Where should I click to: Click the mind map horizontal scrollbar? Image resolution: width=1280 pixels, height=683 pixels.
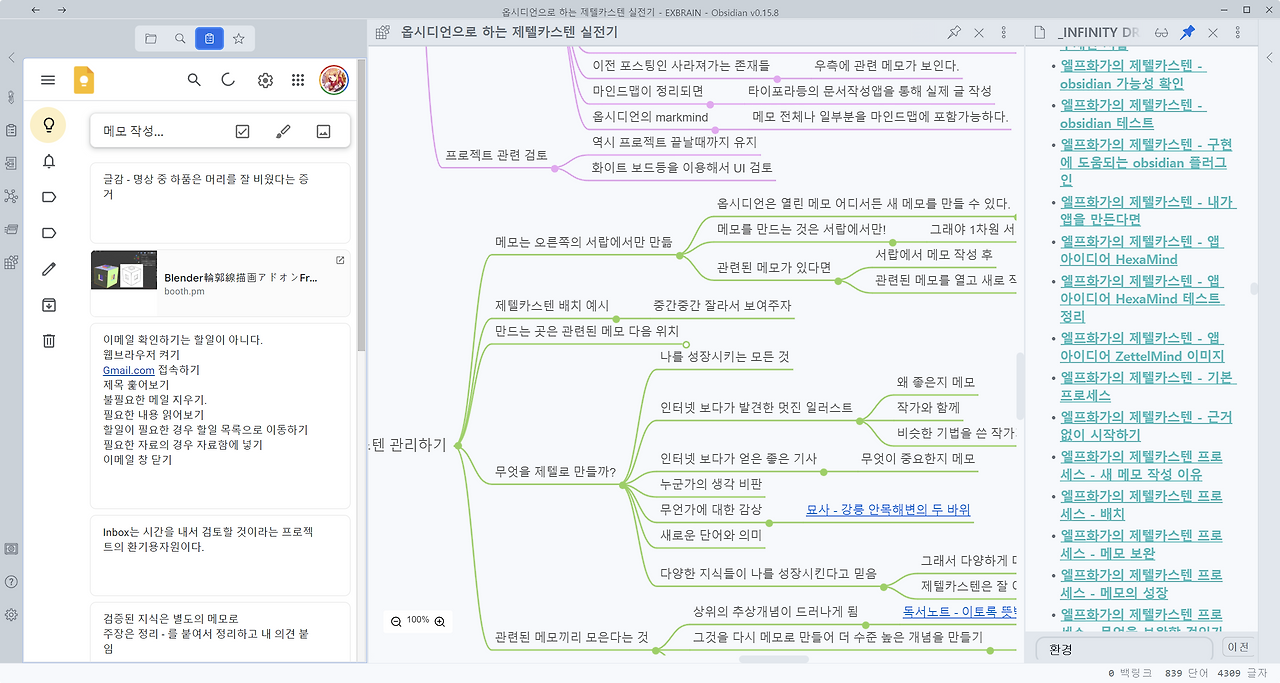coord(774,659)
